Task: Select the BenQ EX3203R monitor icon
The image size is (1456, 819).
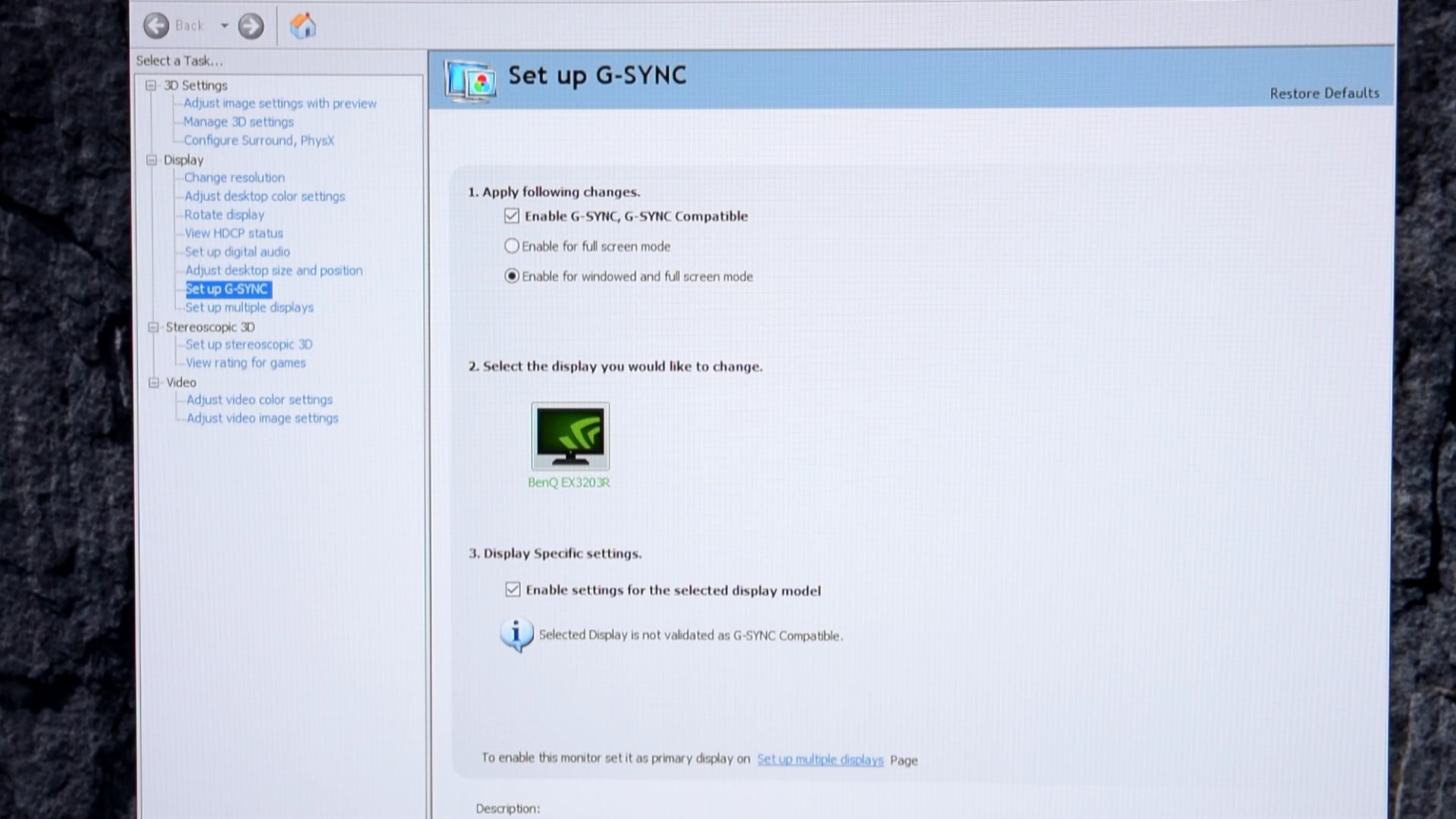Action: [570, 436]
